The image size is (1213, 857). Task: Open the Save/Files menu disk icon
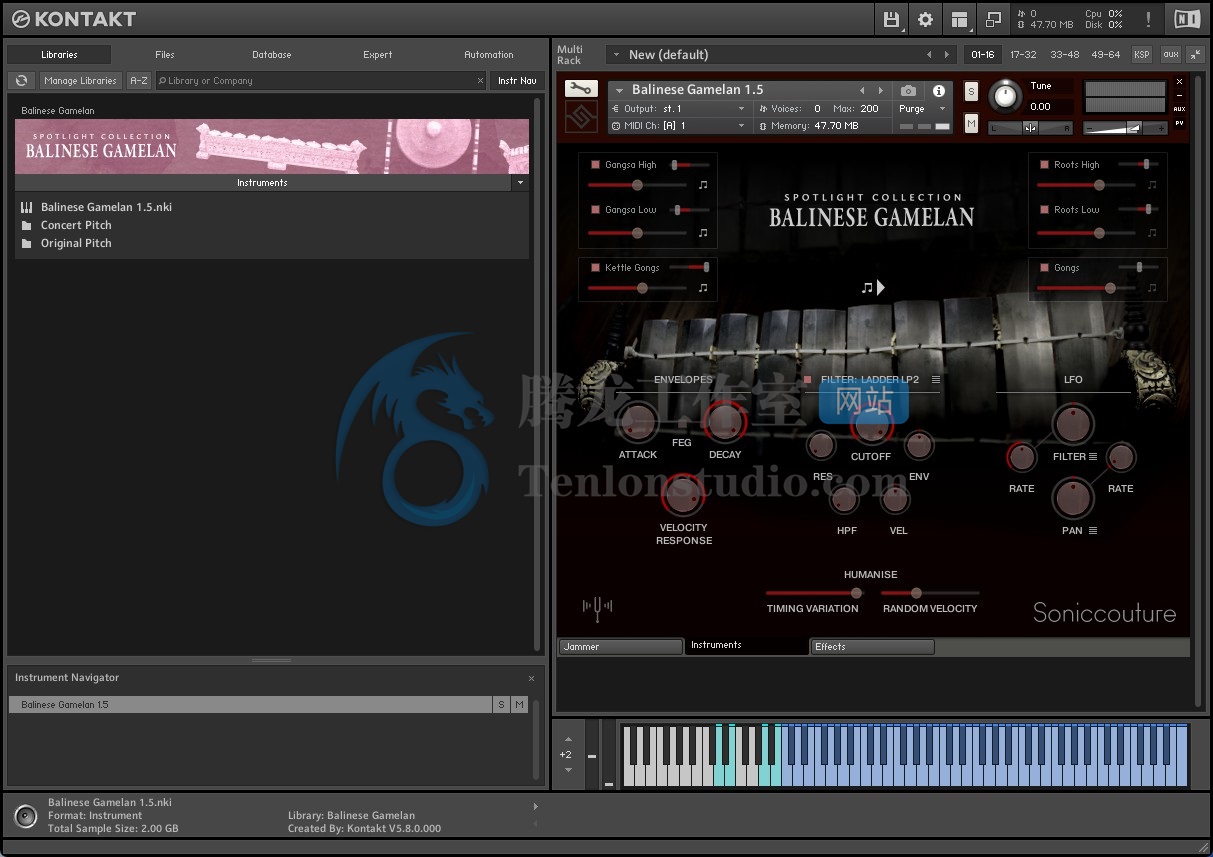point(890,19)
